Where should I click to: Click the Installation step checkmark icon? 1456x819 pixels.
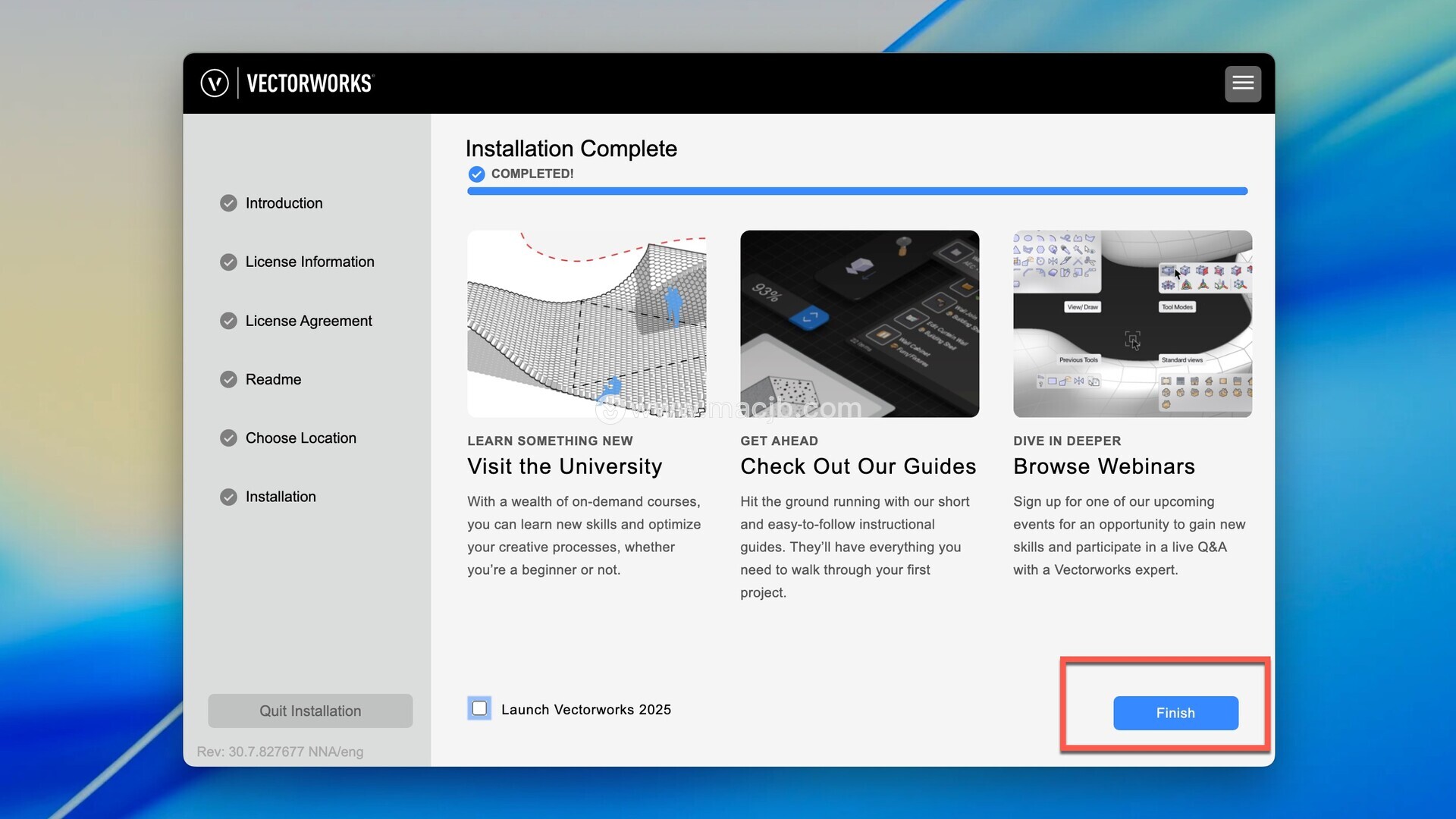click(228, 497)
